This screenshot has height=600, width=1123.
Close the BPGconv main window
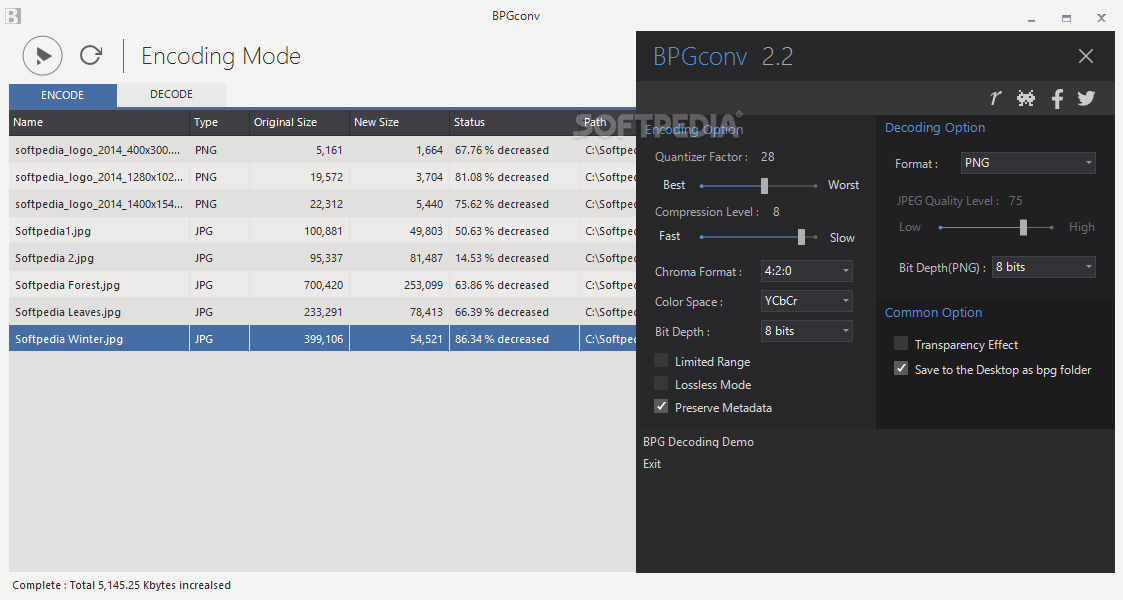click(1102, 18)
